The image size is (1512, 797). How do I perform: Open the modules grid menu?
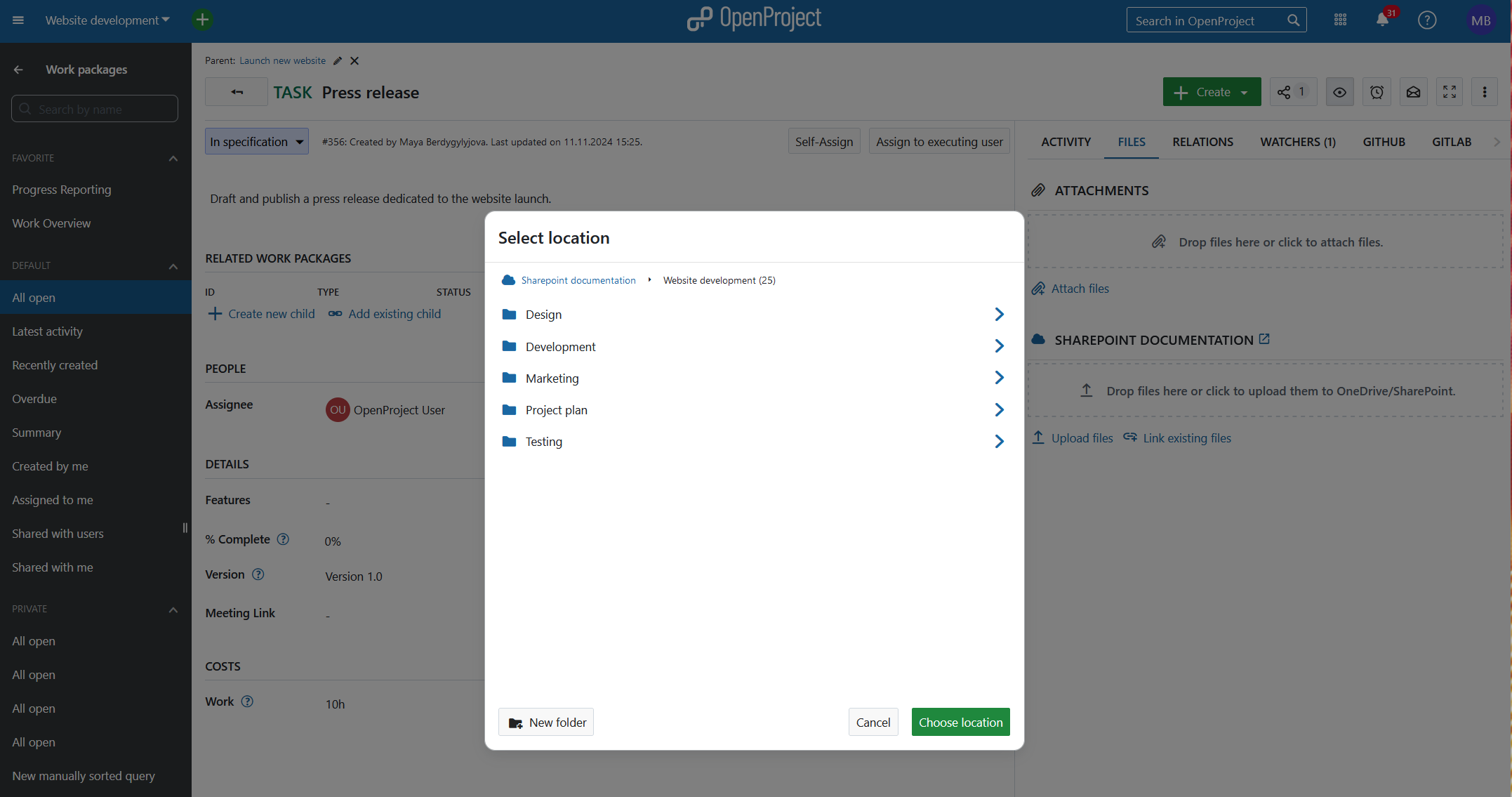1340,20
